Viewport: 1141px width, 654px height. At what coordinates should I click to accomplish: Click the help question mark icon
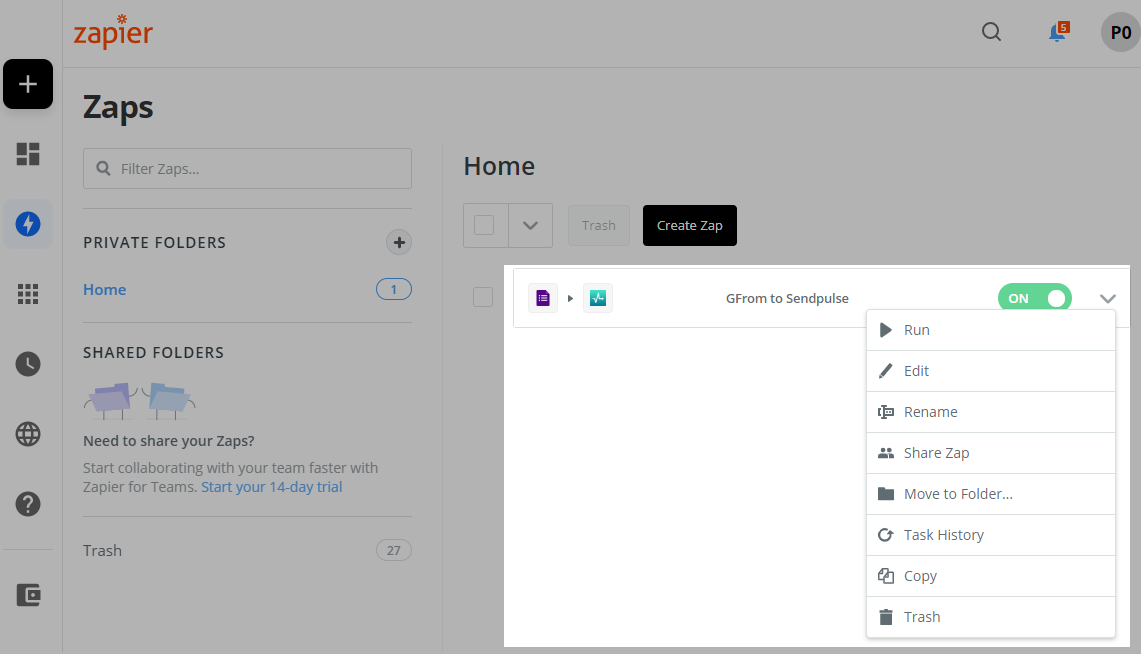(27, 504)
